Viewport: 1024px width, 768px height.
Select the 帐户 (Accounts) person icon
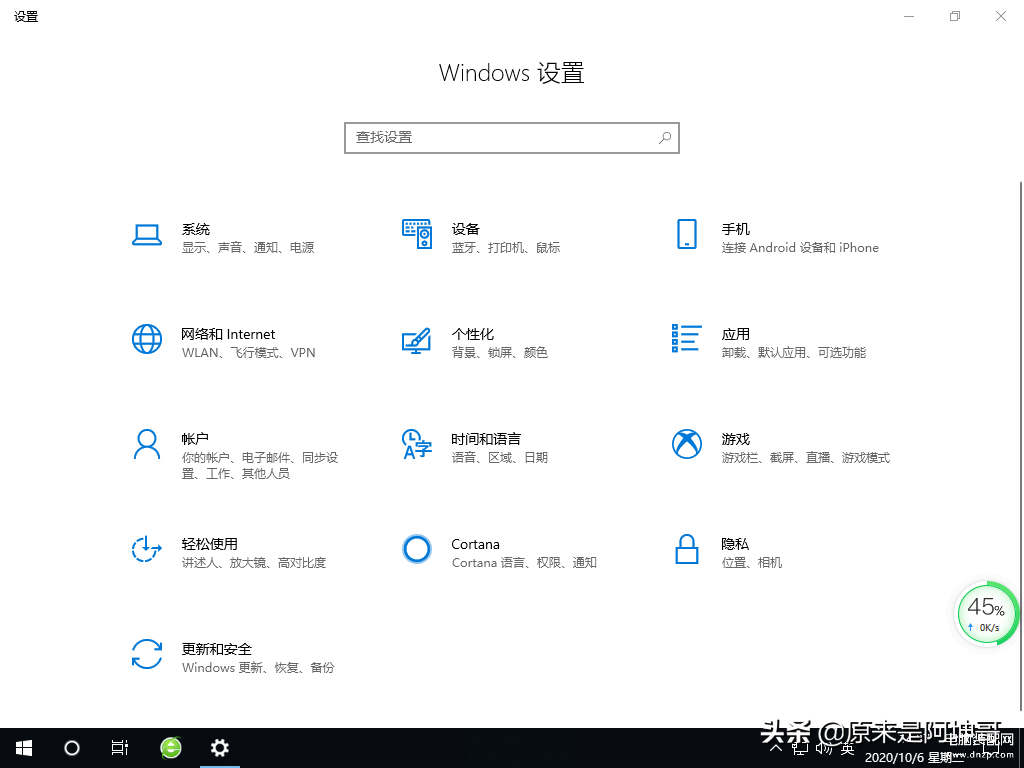(147, 444)
